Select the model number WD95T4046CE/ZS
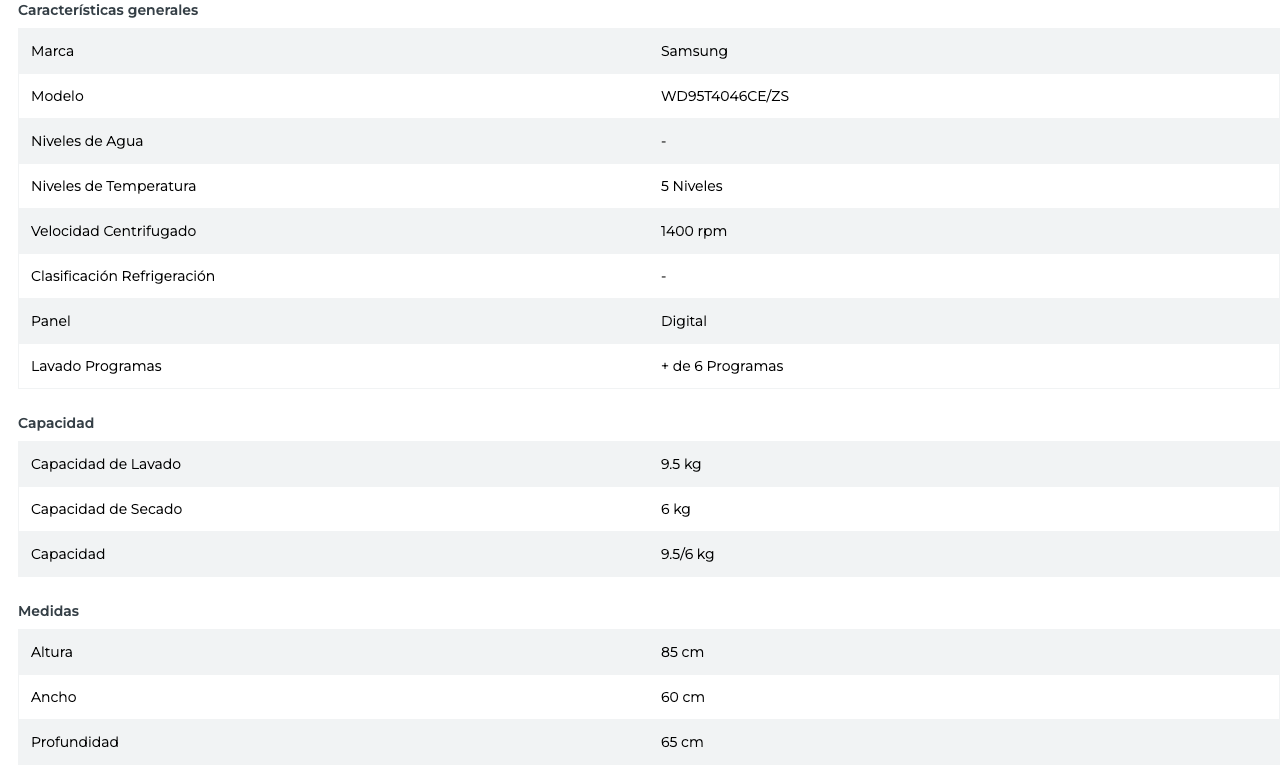This screenshot has width=1287, height=766. click(724, 96)
